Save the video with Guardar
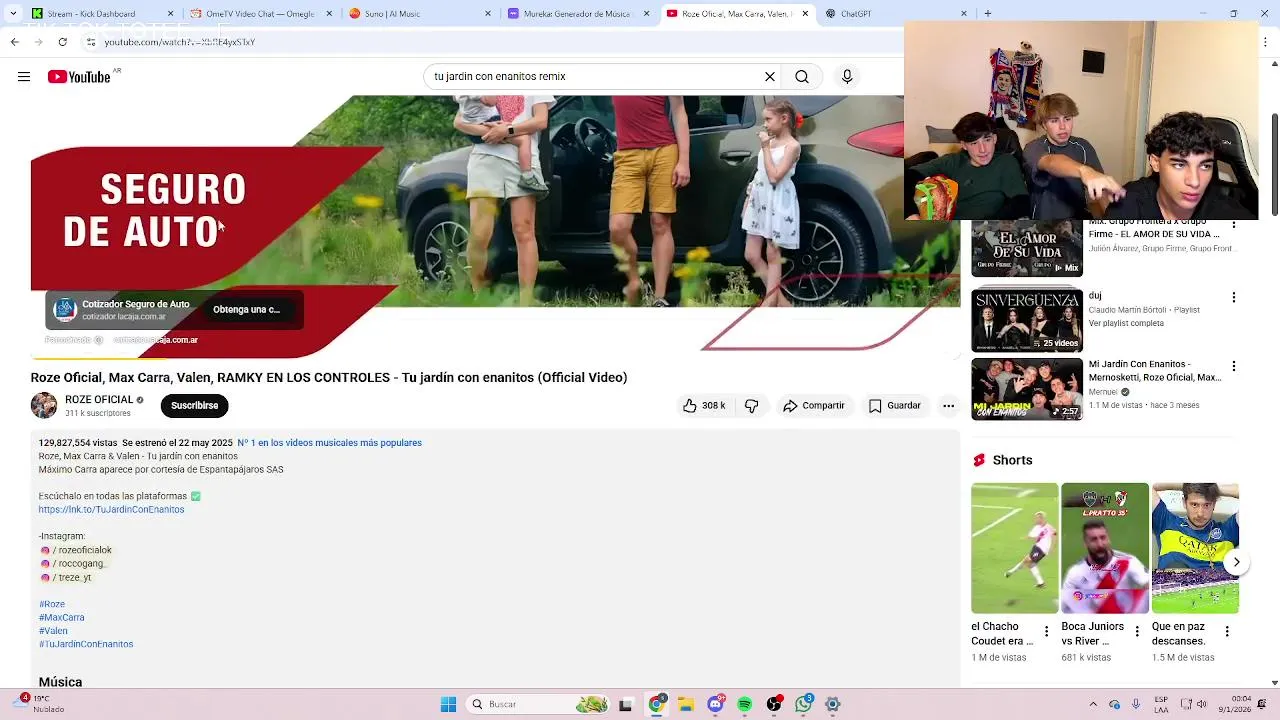 894,406
